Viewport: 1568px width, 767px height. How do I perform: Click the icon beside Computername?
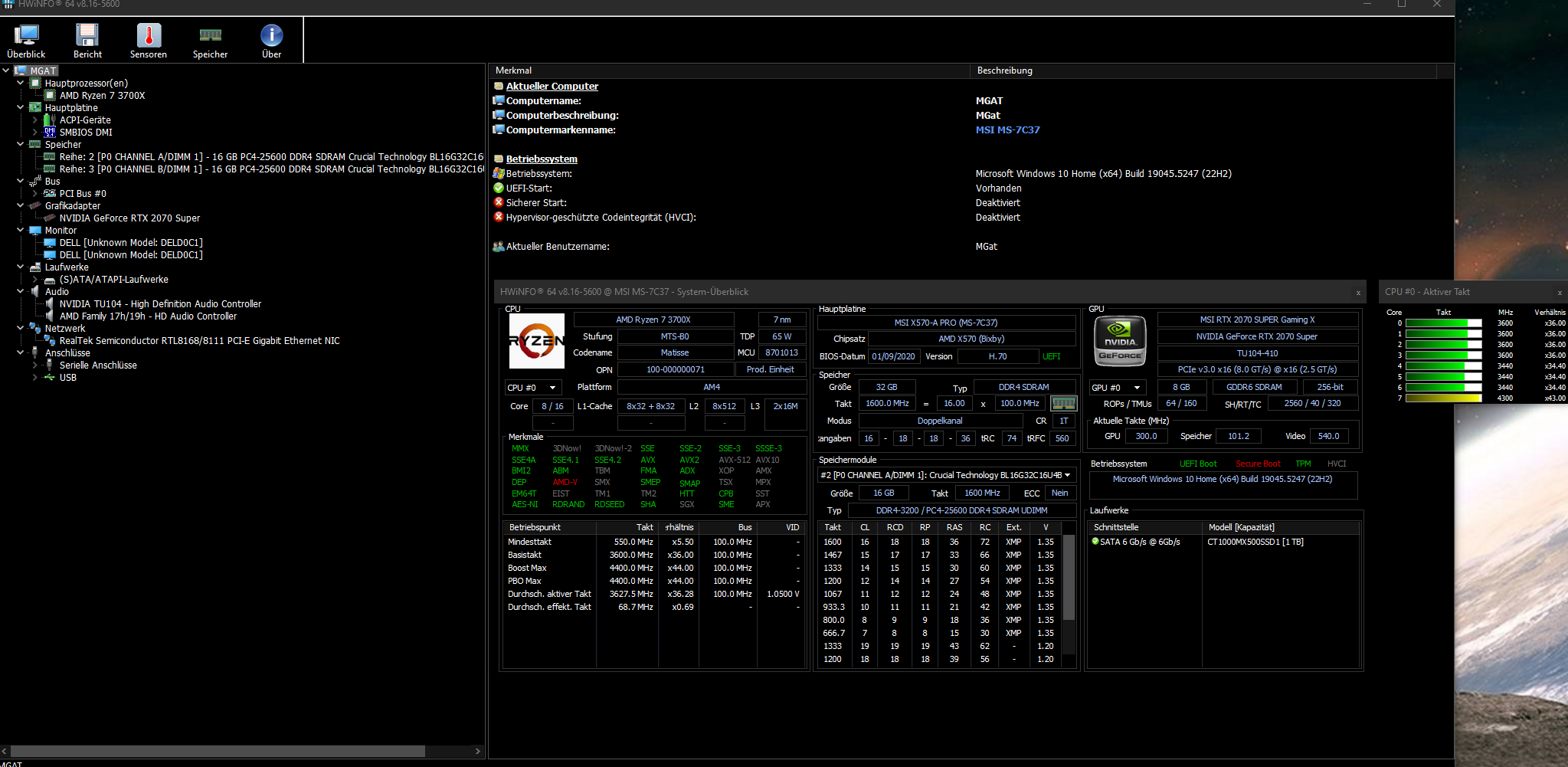coord(499,101)
